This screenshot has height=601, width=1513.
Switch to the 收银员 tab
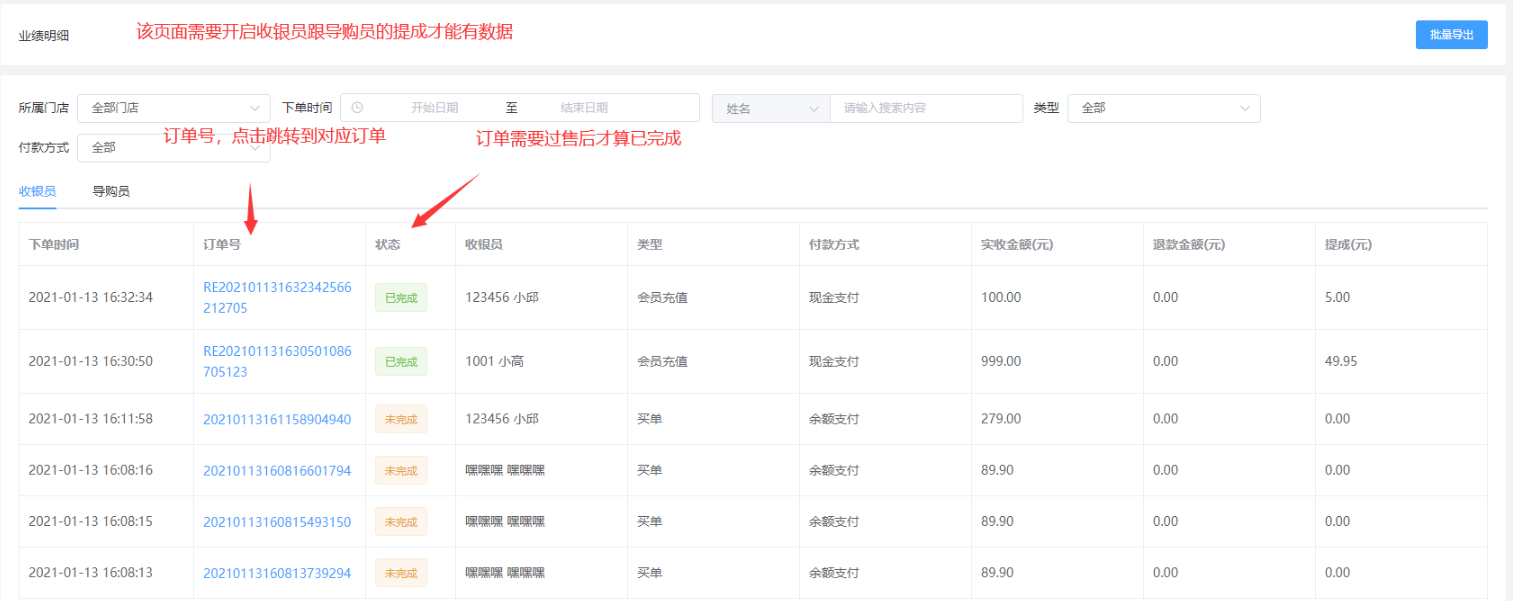point(37,191)
